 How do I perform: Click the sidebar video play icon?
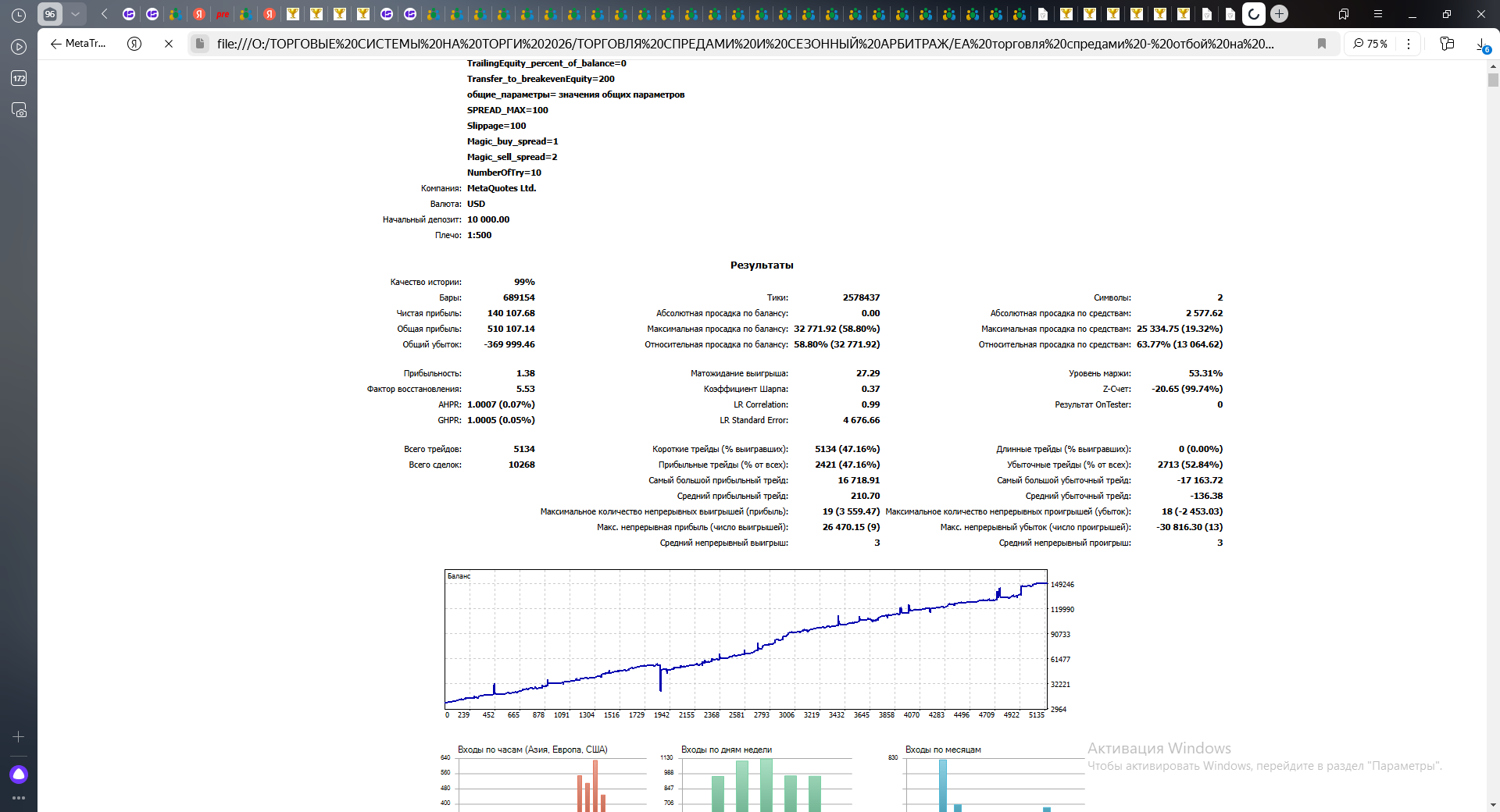click(x=19, y=47)
